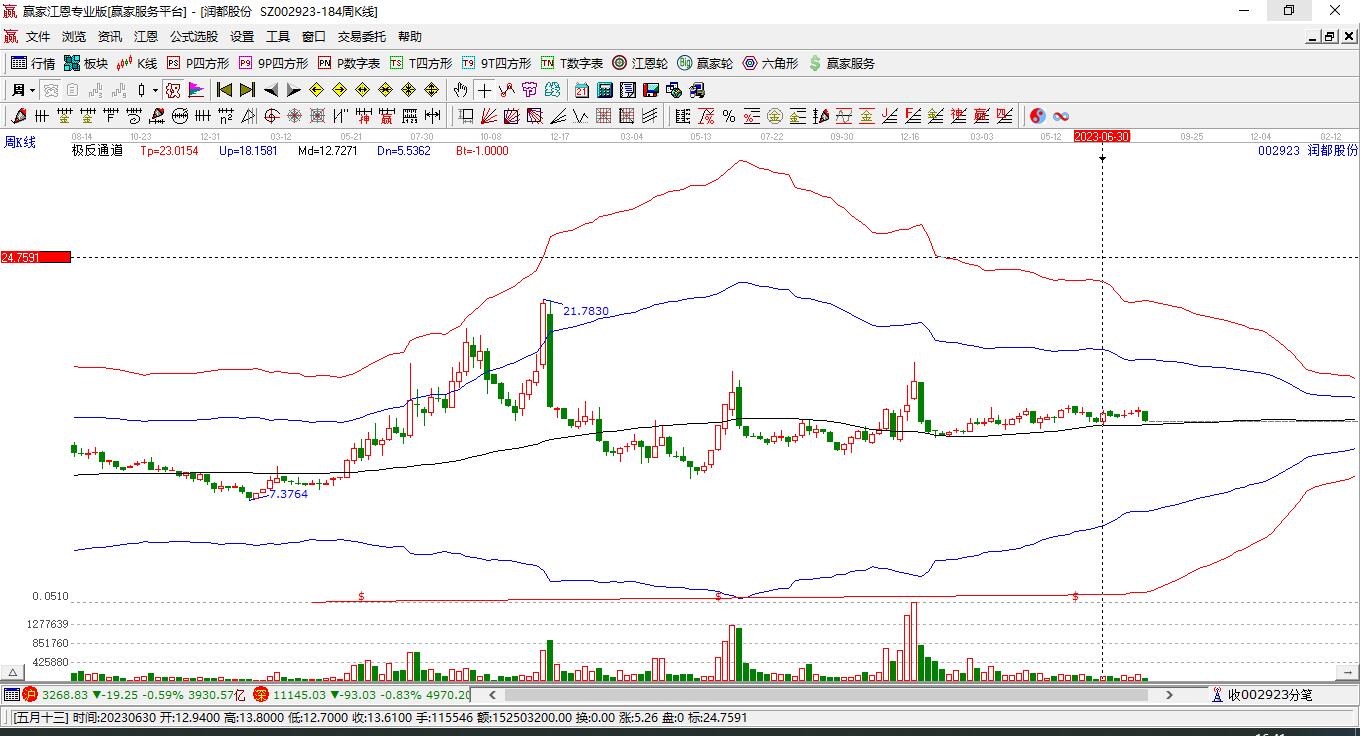Click the horizontal scrollbar right arrow
Screen dimensions: 1360x736
pos(1169,694)
